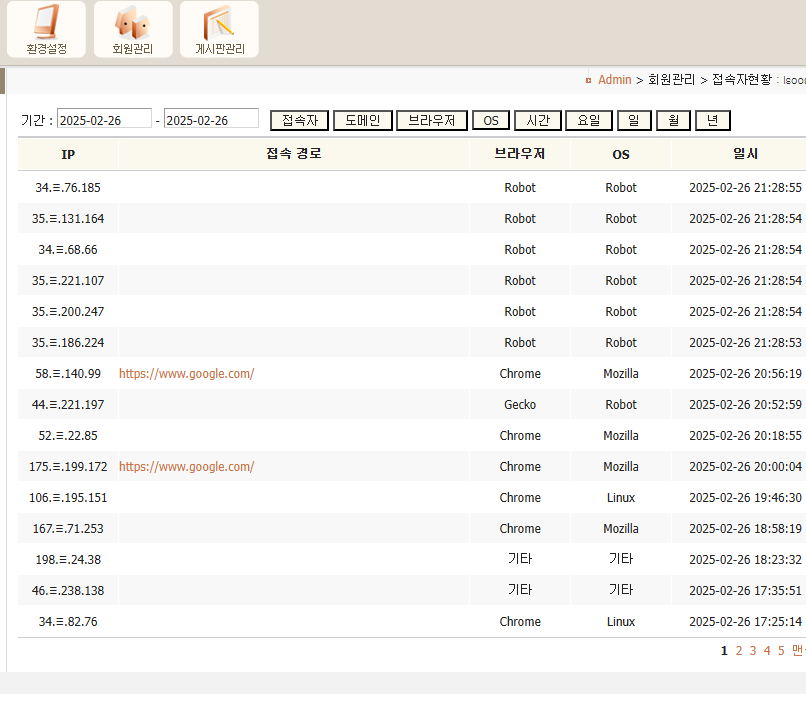Screen dimensions: 806x707
Task: Open google.com link in 175.≡.199.172 row
Action: click(187, 467)
